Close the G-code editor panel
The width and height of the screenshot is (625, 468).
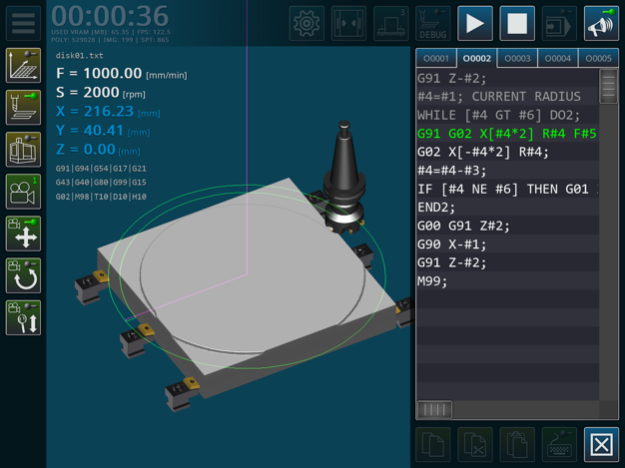(601, 444)
